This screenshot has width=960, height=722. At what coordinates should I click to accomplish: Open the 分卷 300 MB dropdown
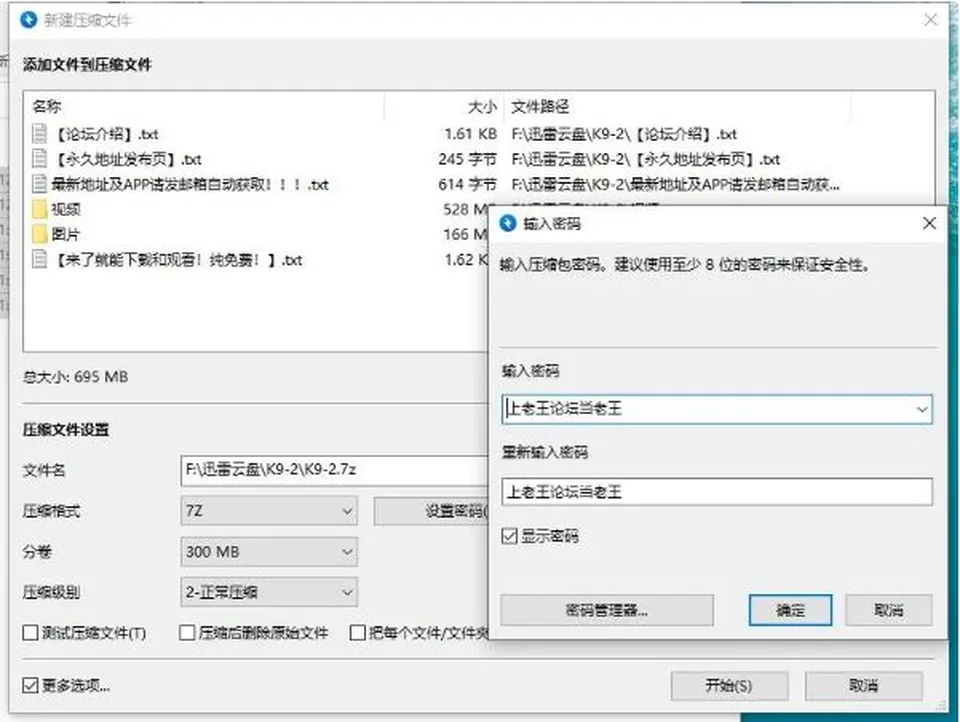[x=269, y=552]
